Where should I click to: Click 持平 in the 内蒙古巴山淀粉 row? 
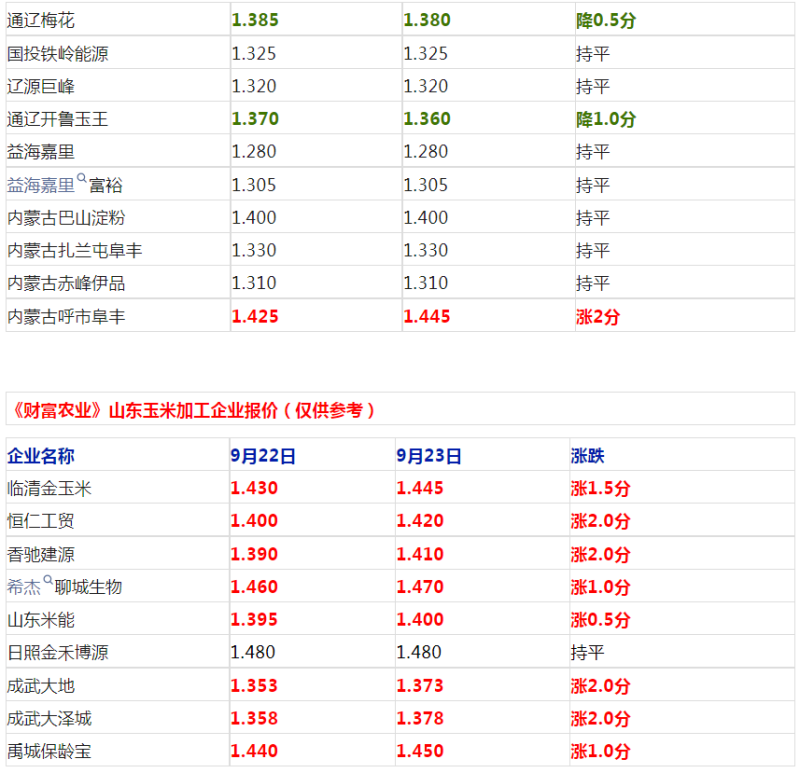593,218
